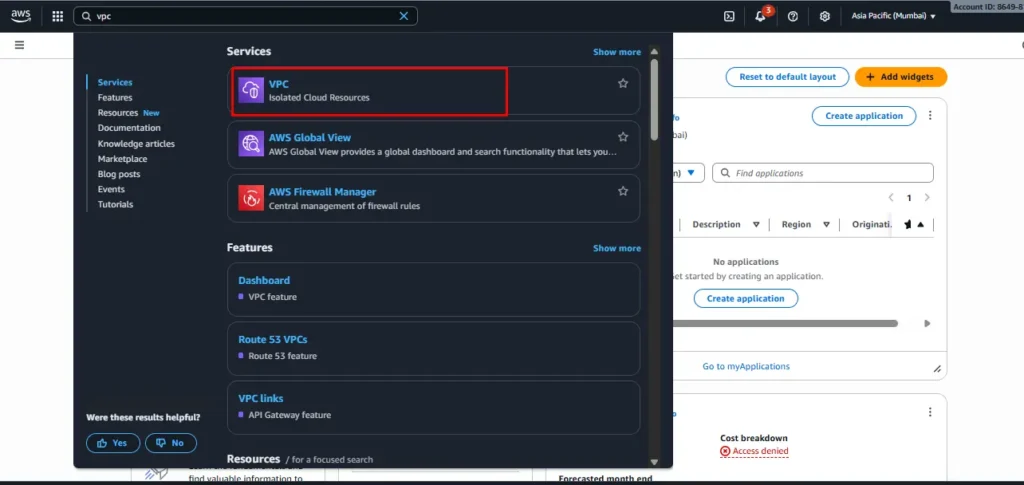Click Show more beside Services heading
The height and width of the screenshot is (485, 1024).
pyautogui.click(x=616, y=52)
